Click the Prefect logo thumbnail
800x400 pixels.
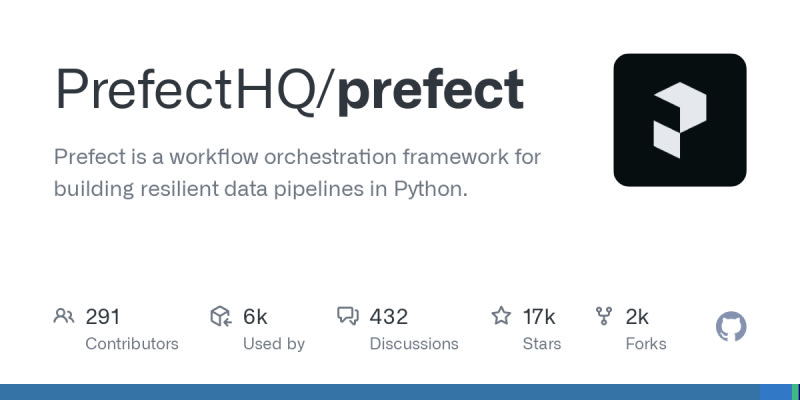tap(680, 120)
